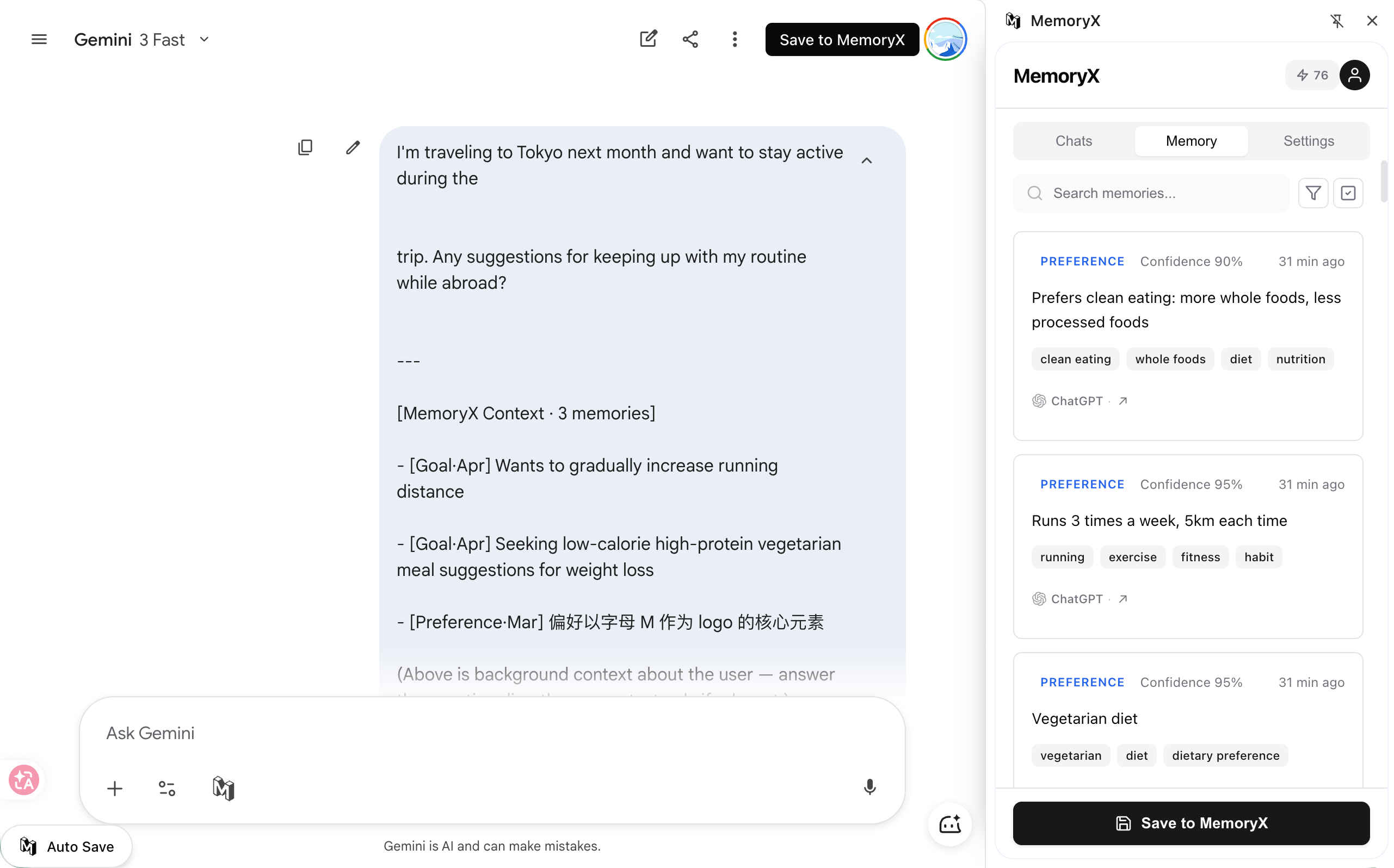Unpin the MemoryX side panel
The image size is (1394, 868).
(x=1337, y=21)
